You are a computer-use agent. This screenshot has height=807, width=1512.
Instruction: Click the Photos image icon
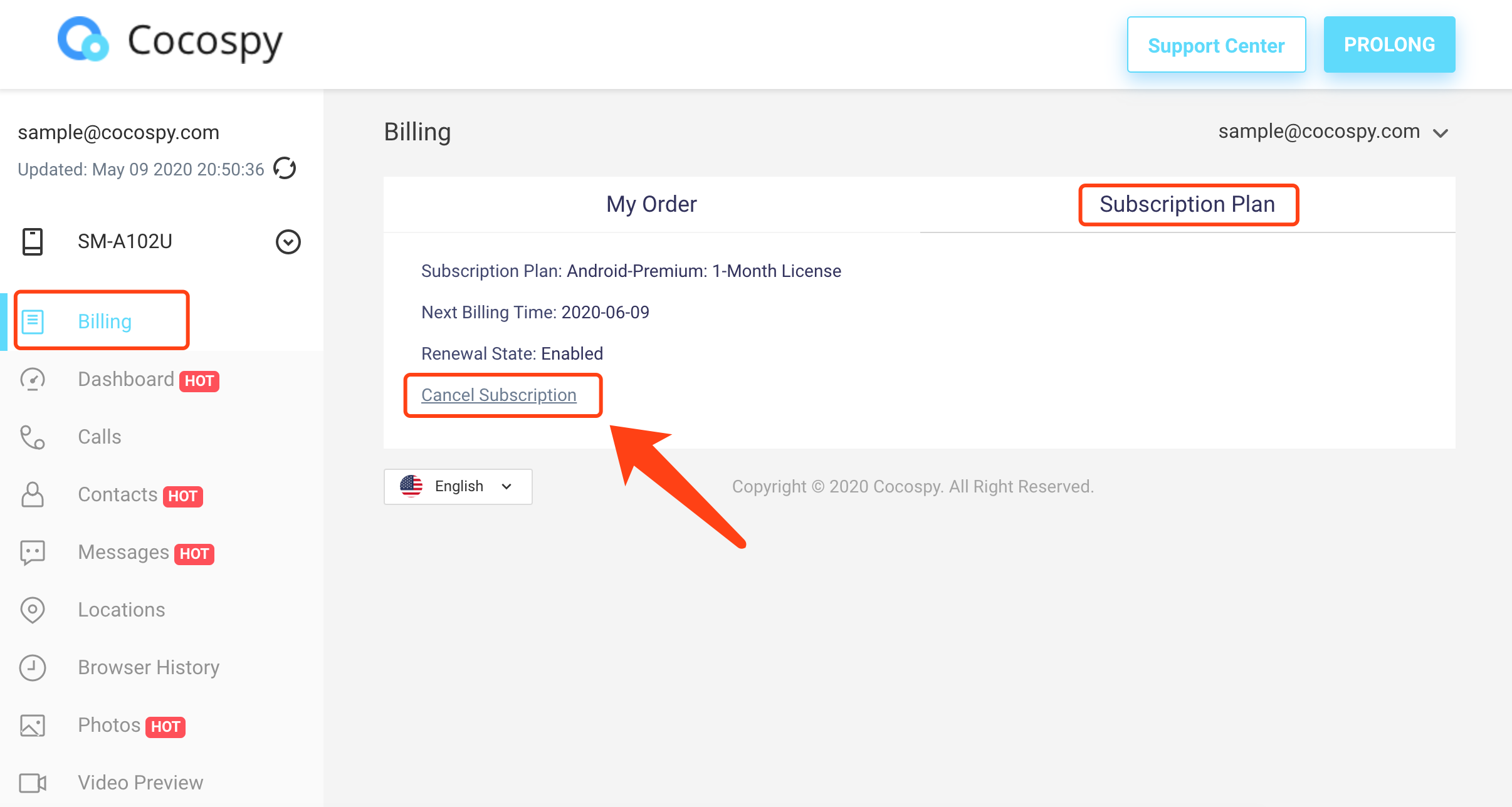33,725
